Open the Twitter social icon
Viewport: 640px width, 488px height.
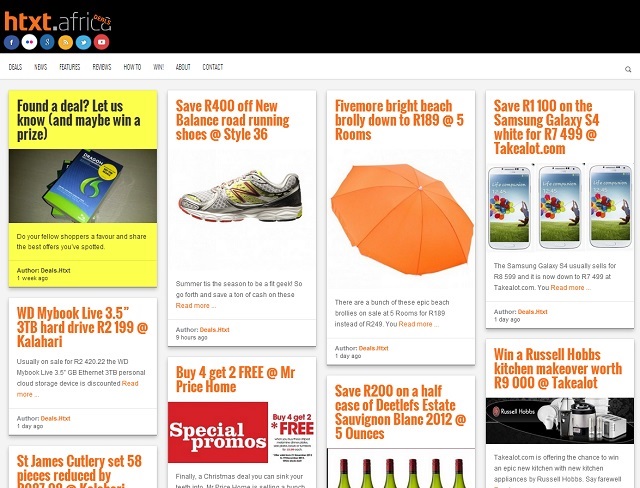83,42
